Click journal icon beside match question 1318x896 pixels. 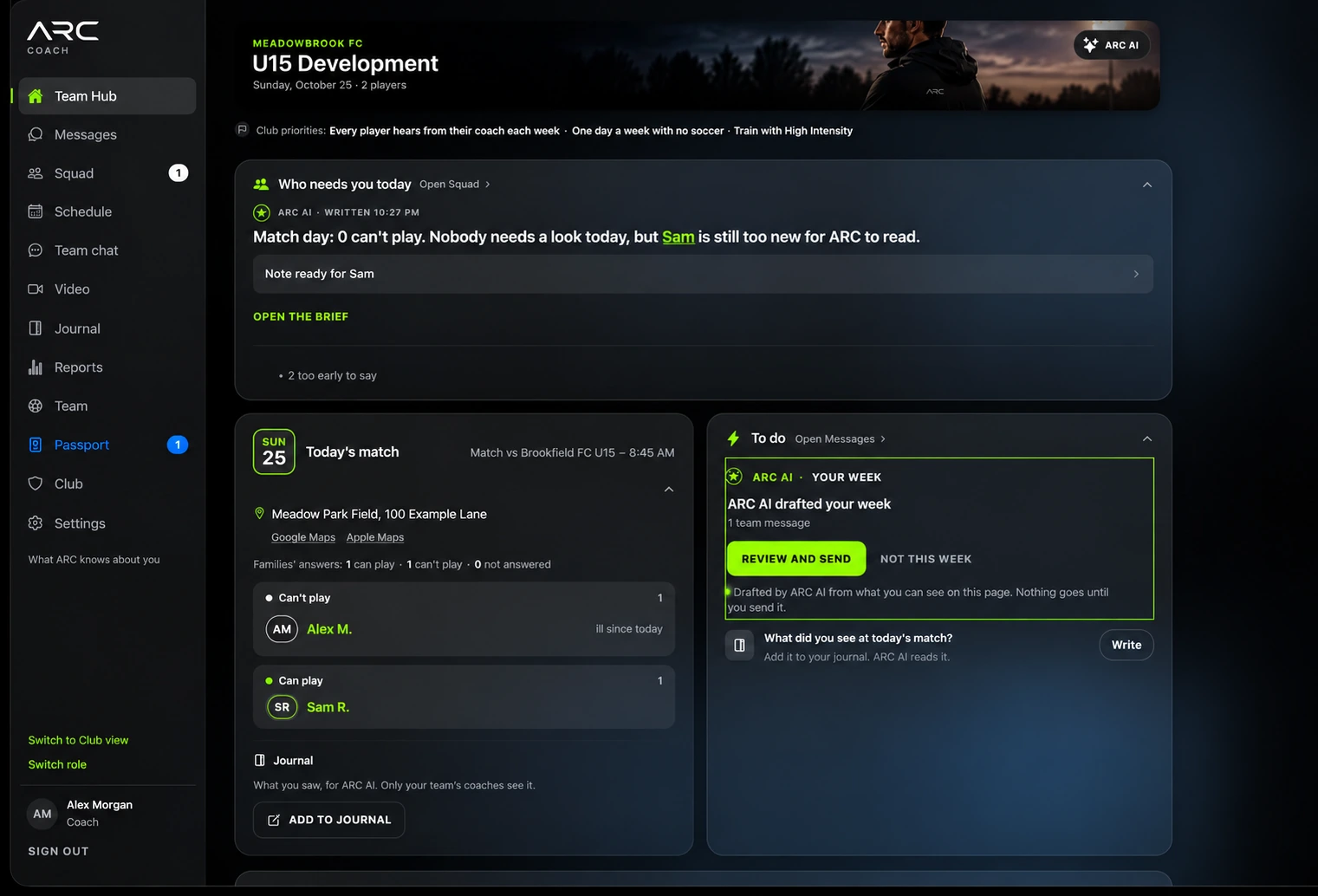tap(740, 645)
